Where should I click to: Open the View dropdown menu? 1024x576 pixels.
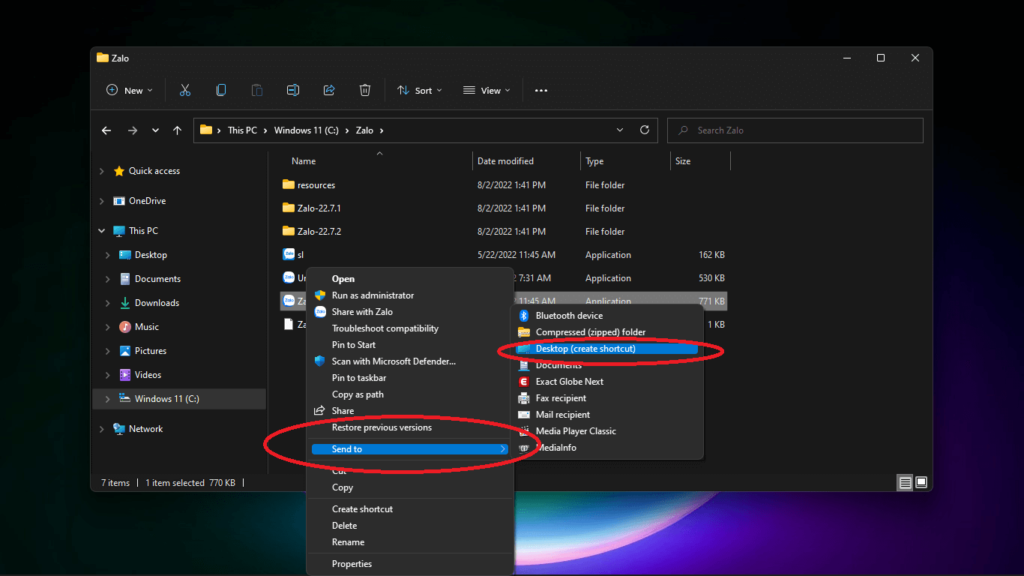(487, 90)
